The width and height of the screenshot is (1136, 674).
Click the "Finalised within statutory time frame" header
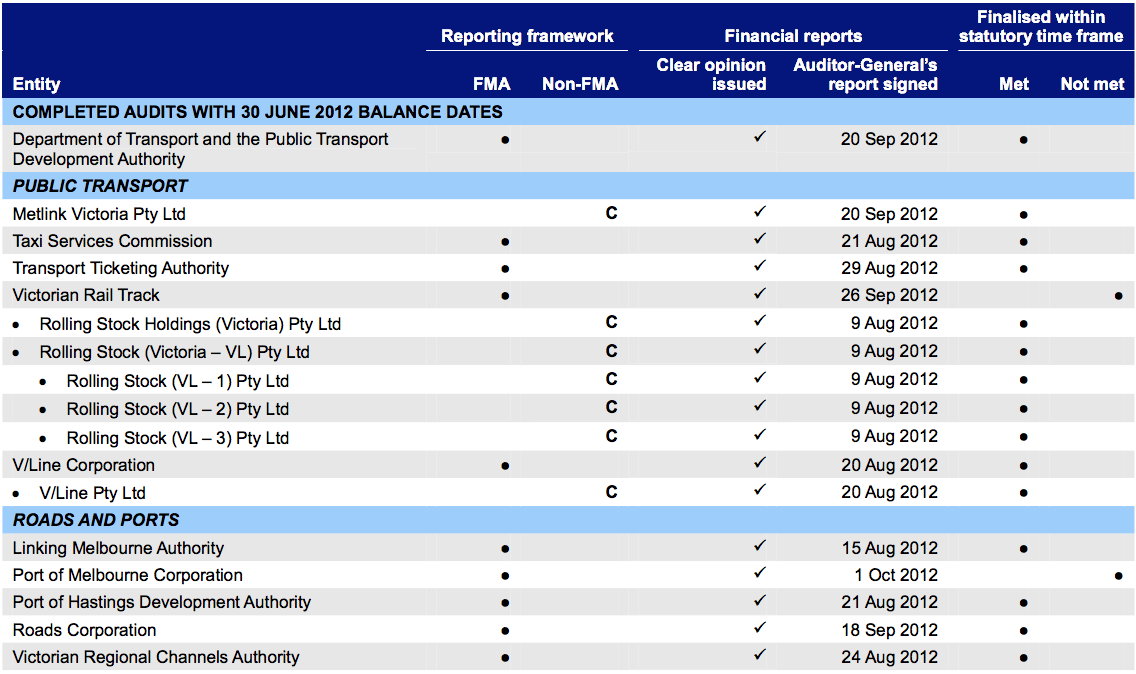click(1041, 27)
